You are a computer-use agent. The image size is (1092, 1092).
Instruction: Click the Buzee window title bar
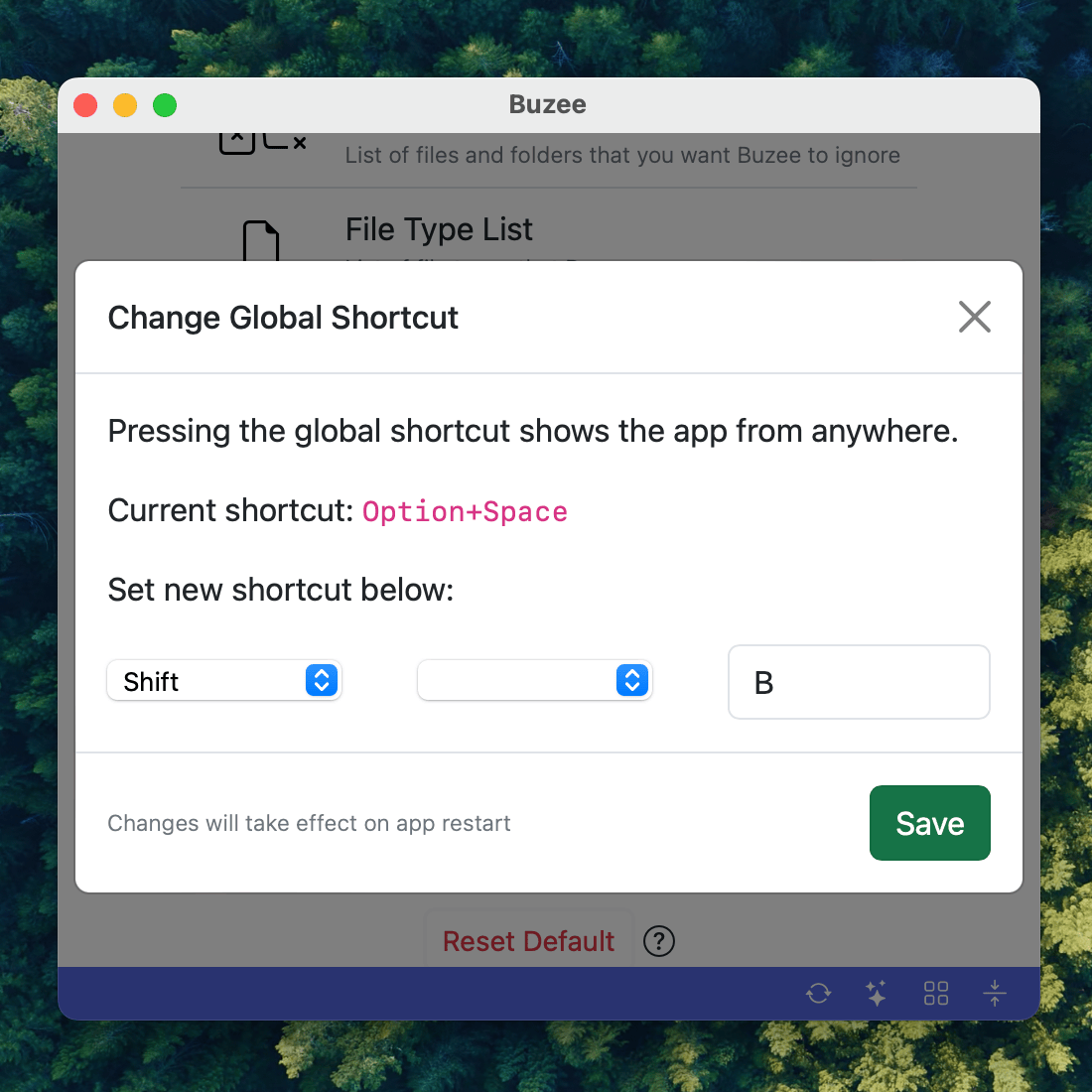(547, 104)
